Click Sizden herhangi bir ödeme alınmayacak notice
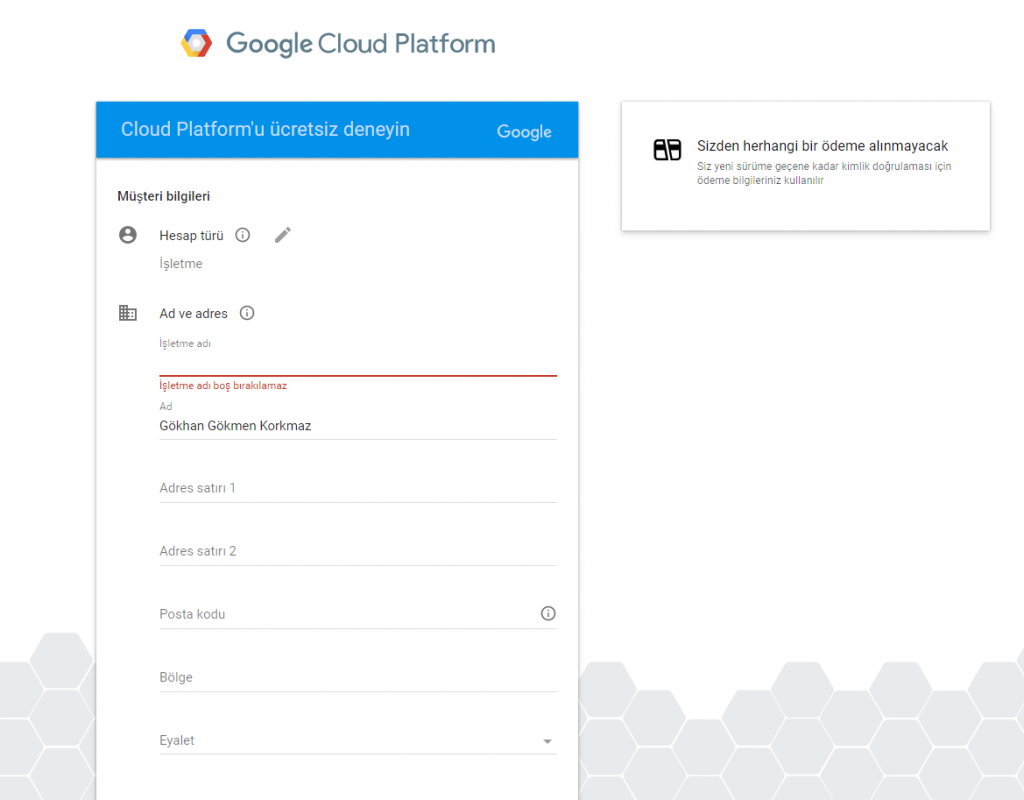This screenshot has width=1024, height=800. pos(822,146)
